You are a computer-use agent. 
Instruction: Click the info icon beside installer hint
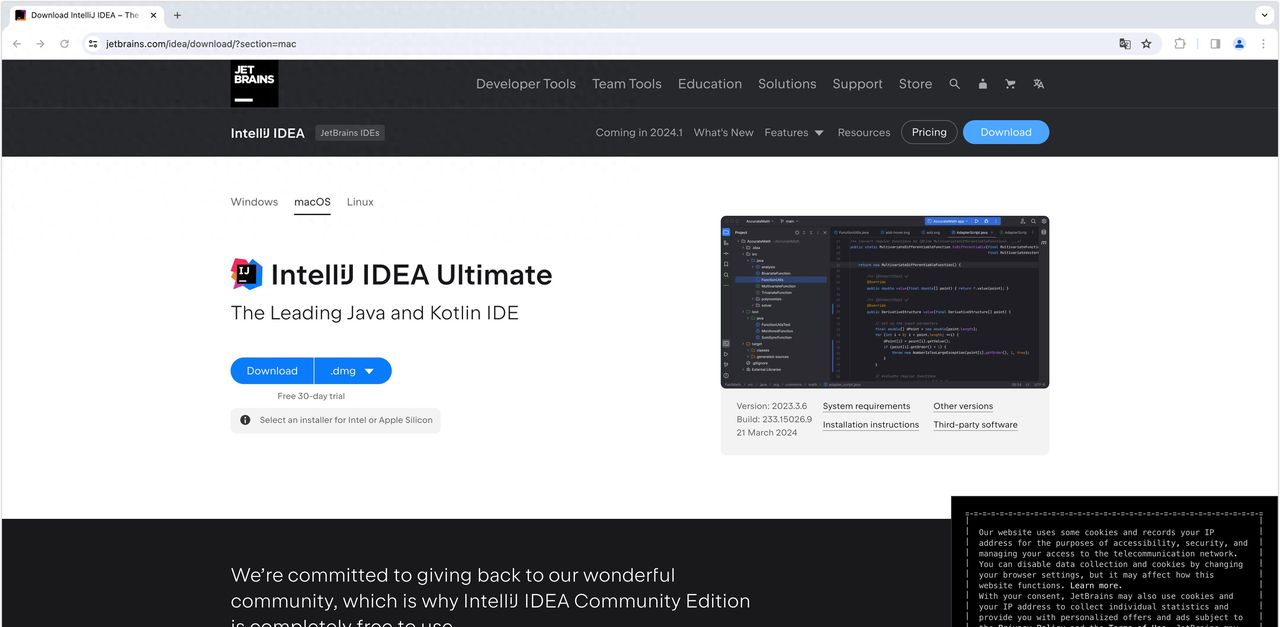[245, 420]
